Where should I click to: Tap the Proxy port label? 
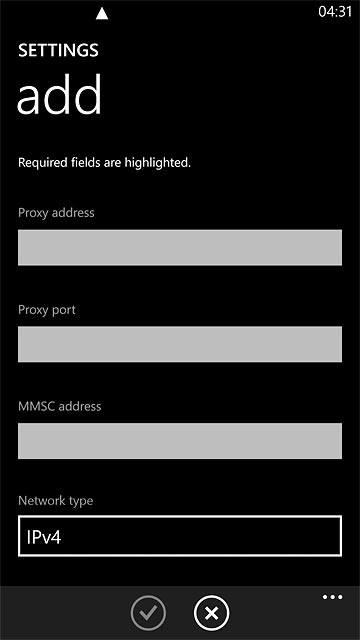[x=47, y=310]
